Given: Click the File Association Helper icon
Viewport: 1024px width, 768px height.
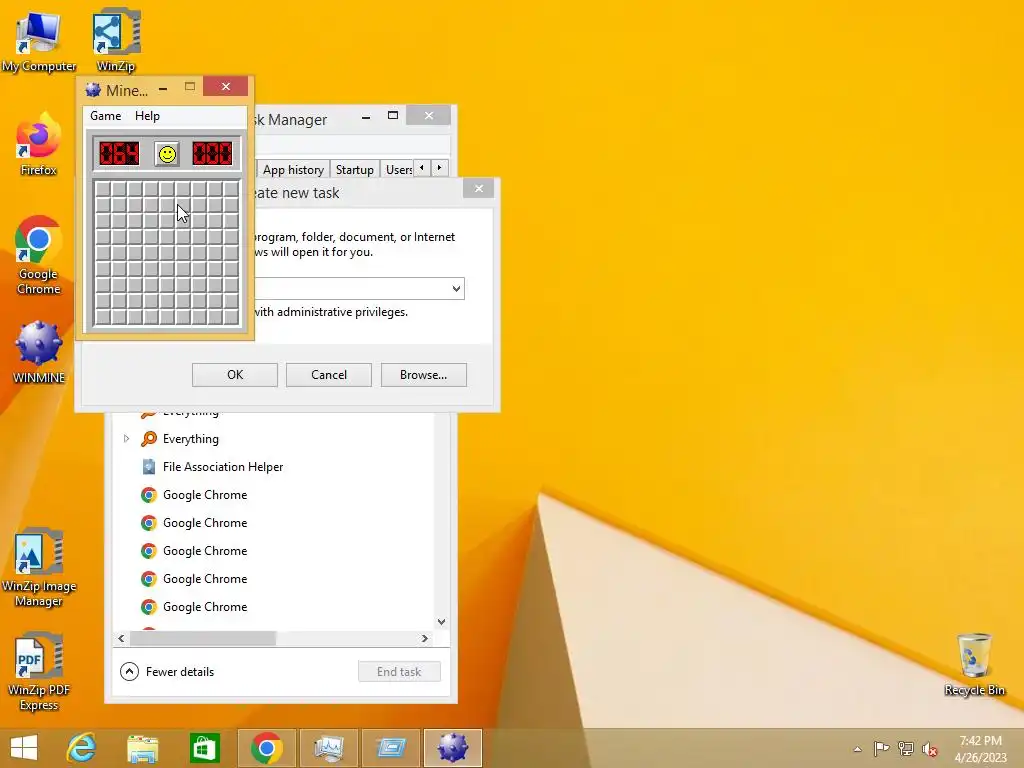Looking at the screenshot, I should (x=149, y=467).
